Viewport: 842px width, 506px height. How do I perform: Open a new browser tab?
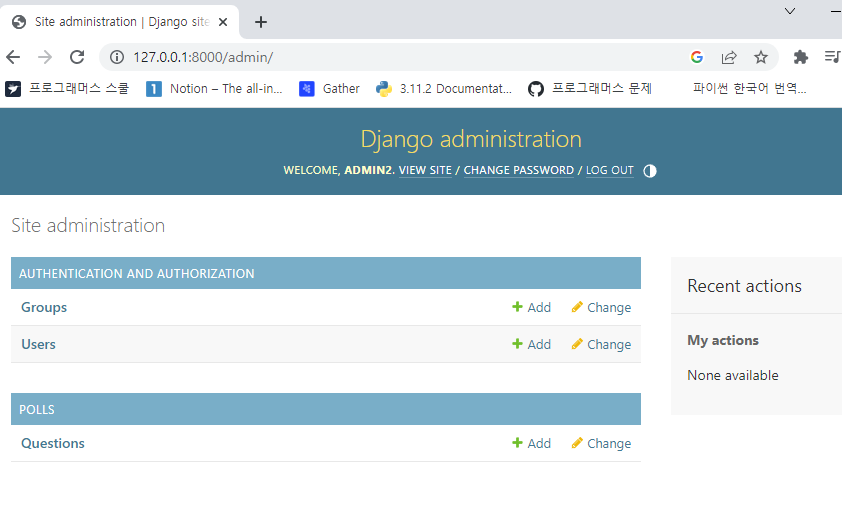click(261, 22)
